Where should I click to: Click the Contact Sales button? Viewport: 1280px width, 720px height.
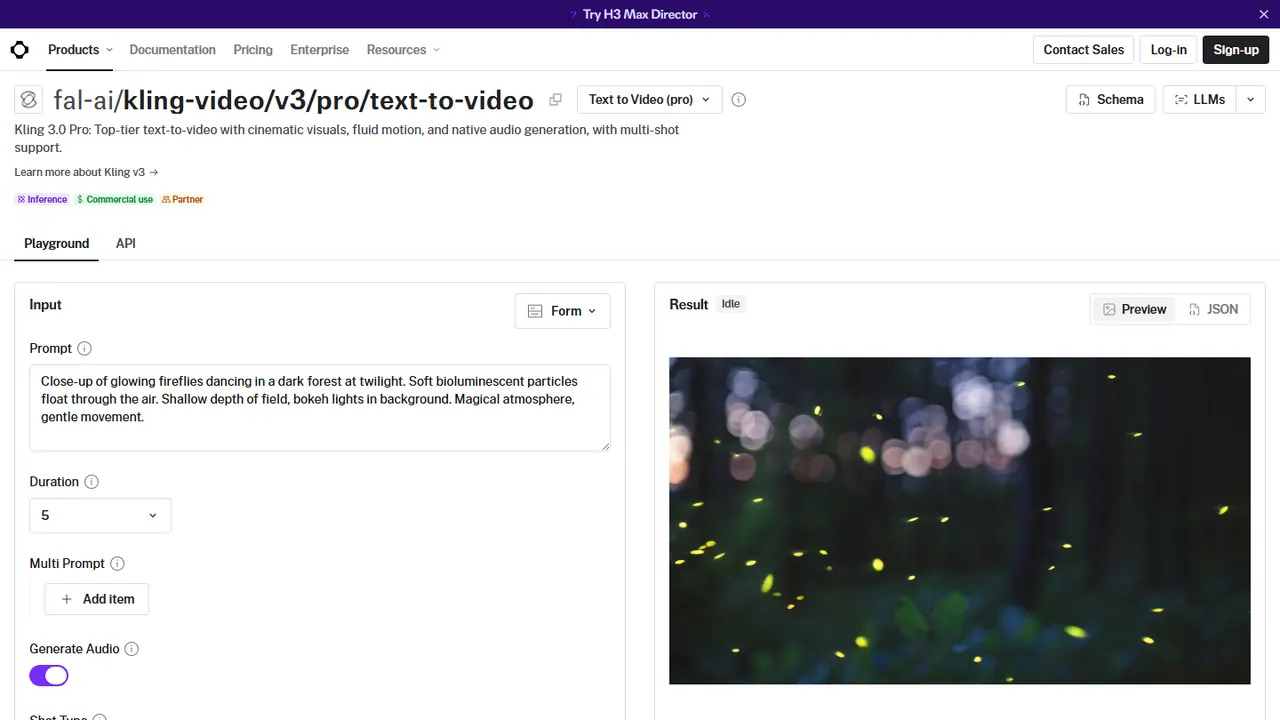pos(1083,50)
